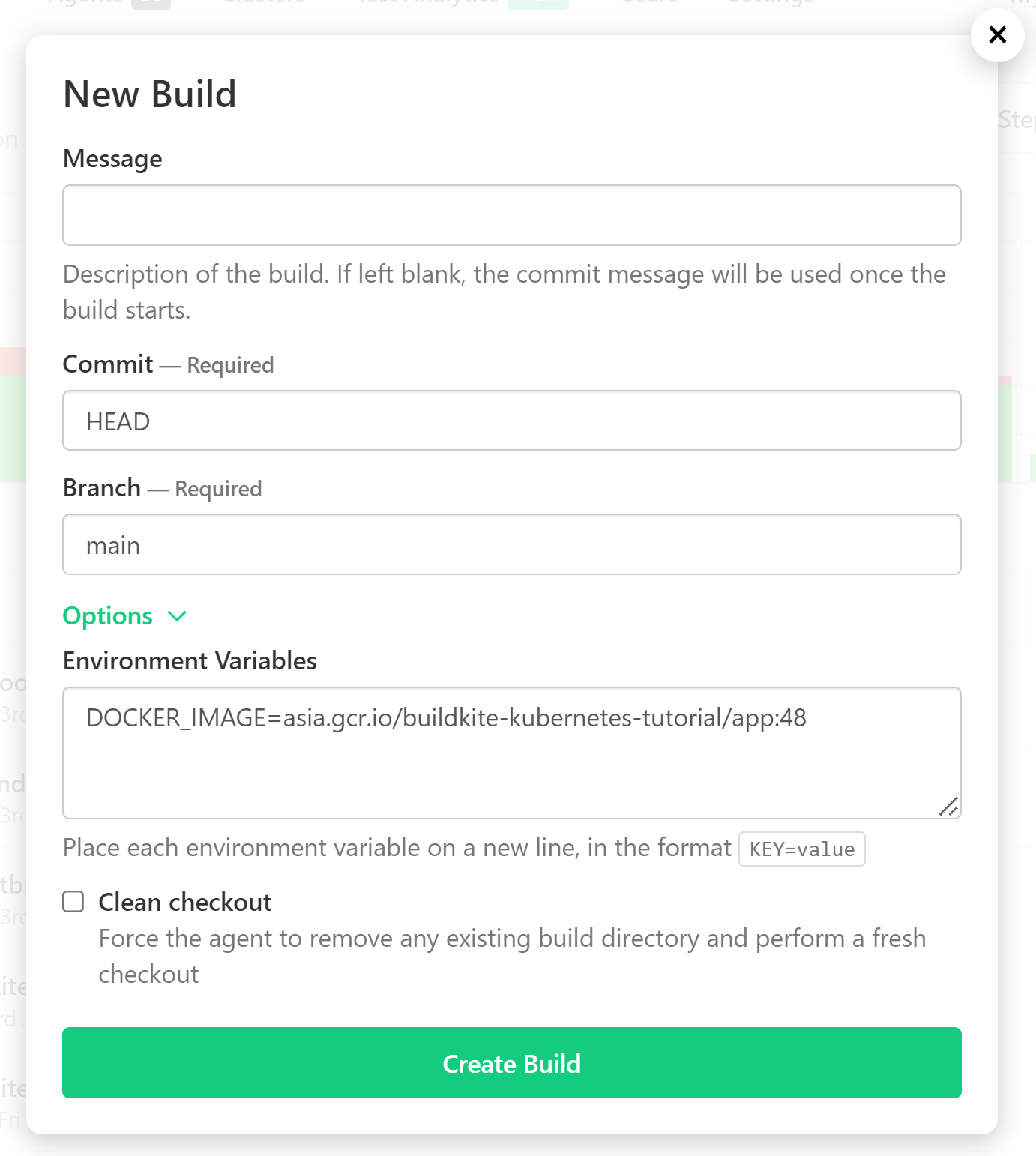Click the Branch Required label
The image size is (1036, 1156).
tap(162, 488)
